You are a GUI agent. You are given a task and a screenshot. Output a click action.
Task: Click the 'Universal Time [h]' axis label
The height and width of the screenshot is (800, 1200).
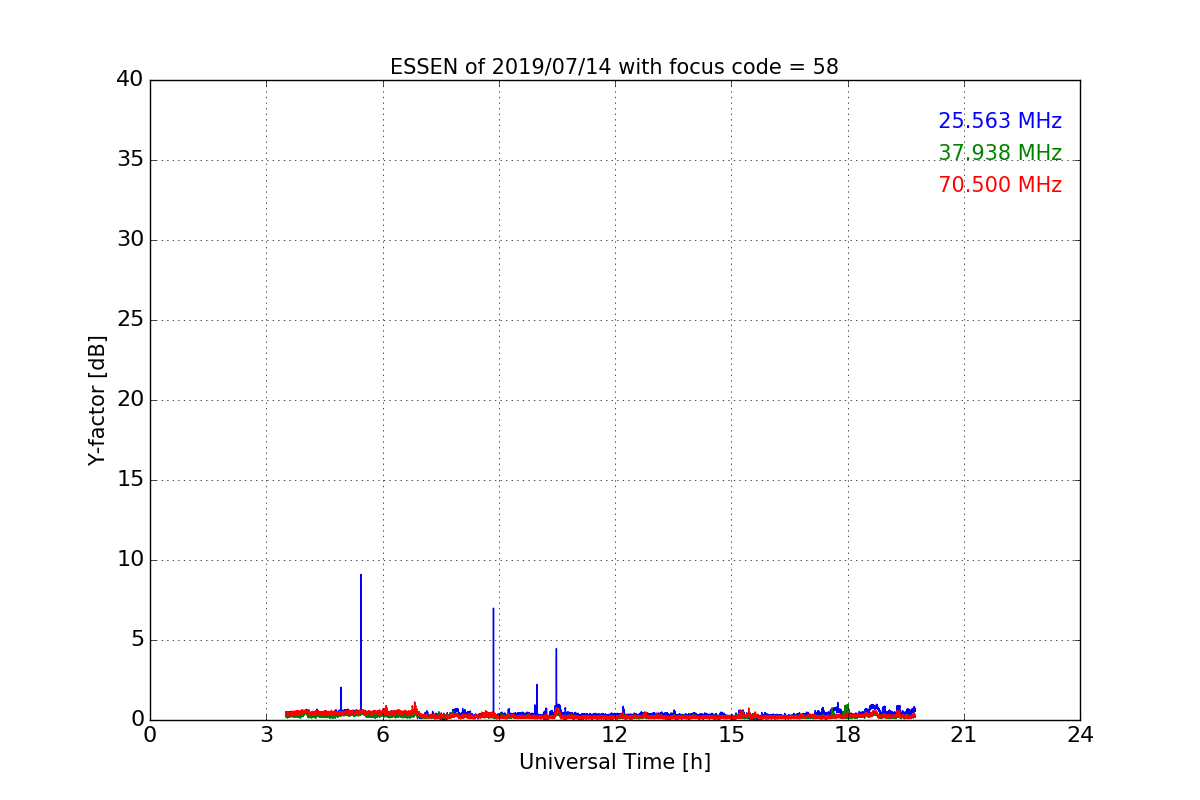coord(615,762)
